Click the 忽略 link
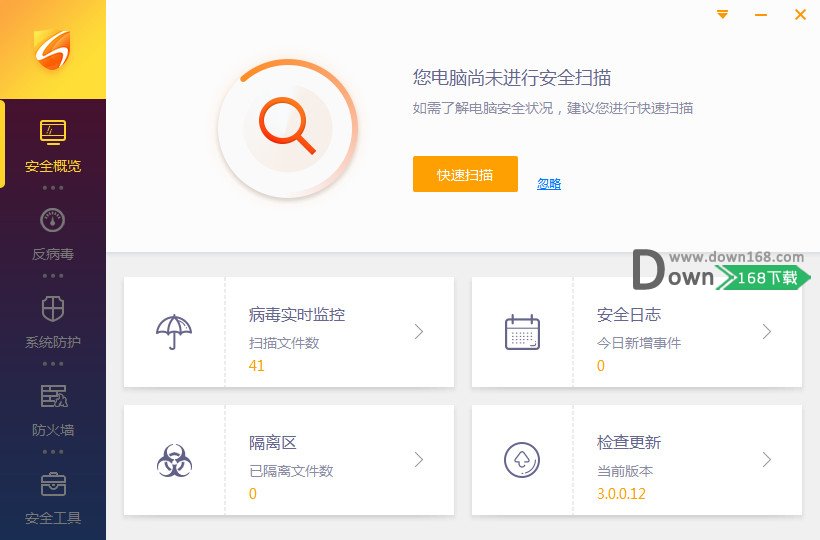820x540 pixels. (549, 183)
